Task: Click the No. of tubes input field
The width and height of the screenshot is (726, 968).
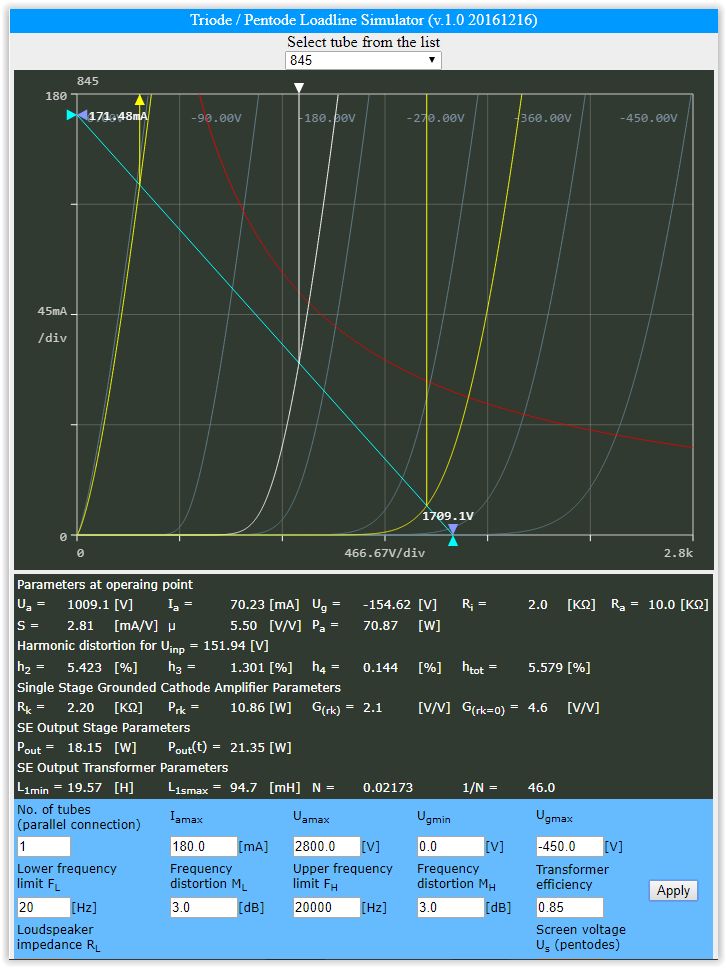Action: point(44,846)
